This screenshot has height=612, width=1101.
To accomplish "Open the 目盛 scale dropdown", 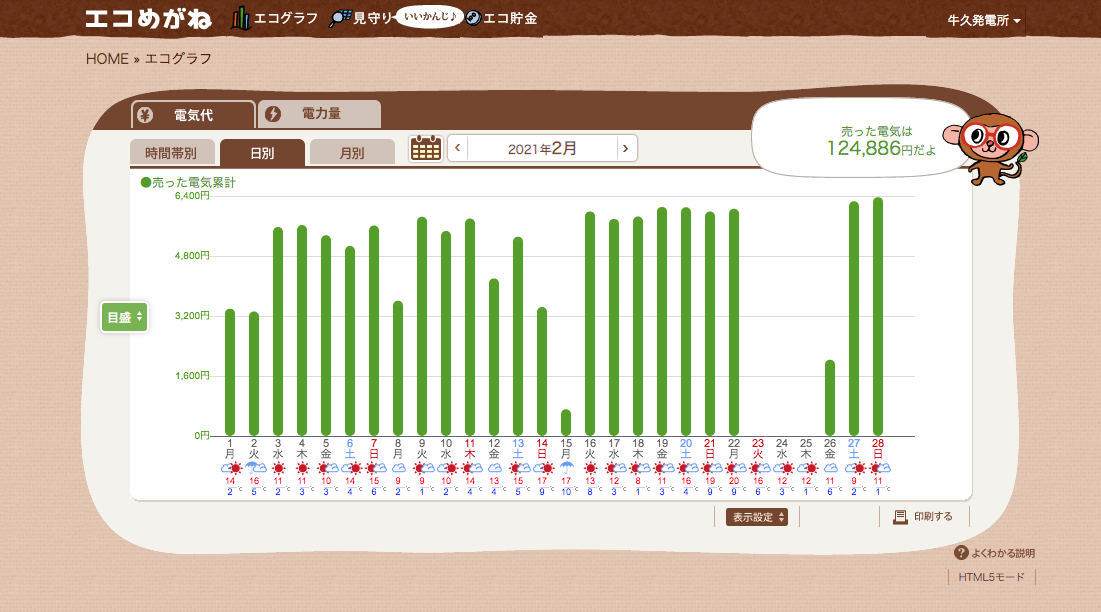I will click(x=124, y=317).
